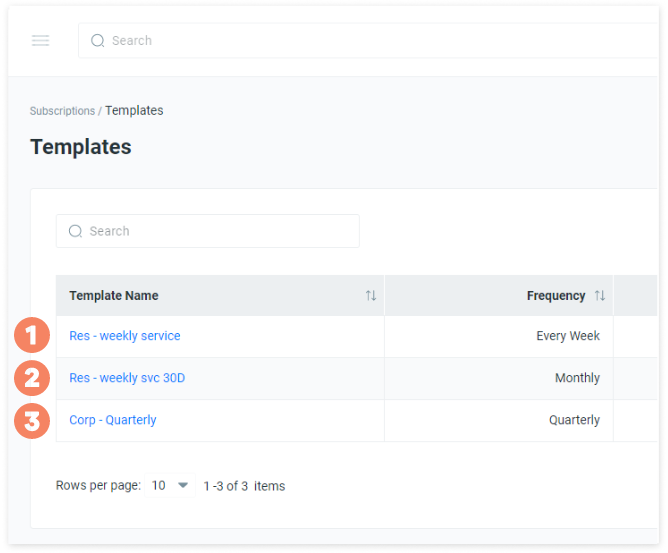Click magnifier icon in templates search box
Viewport: 668px width, 553px height.
tap(75, 231)
